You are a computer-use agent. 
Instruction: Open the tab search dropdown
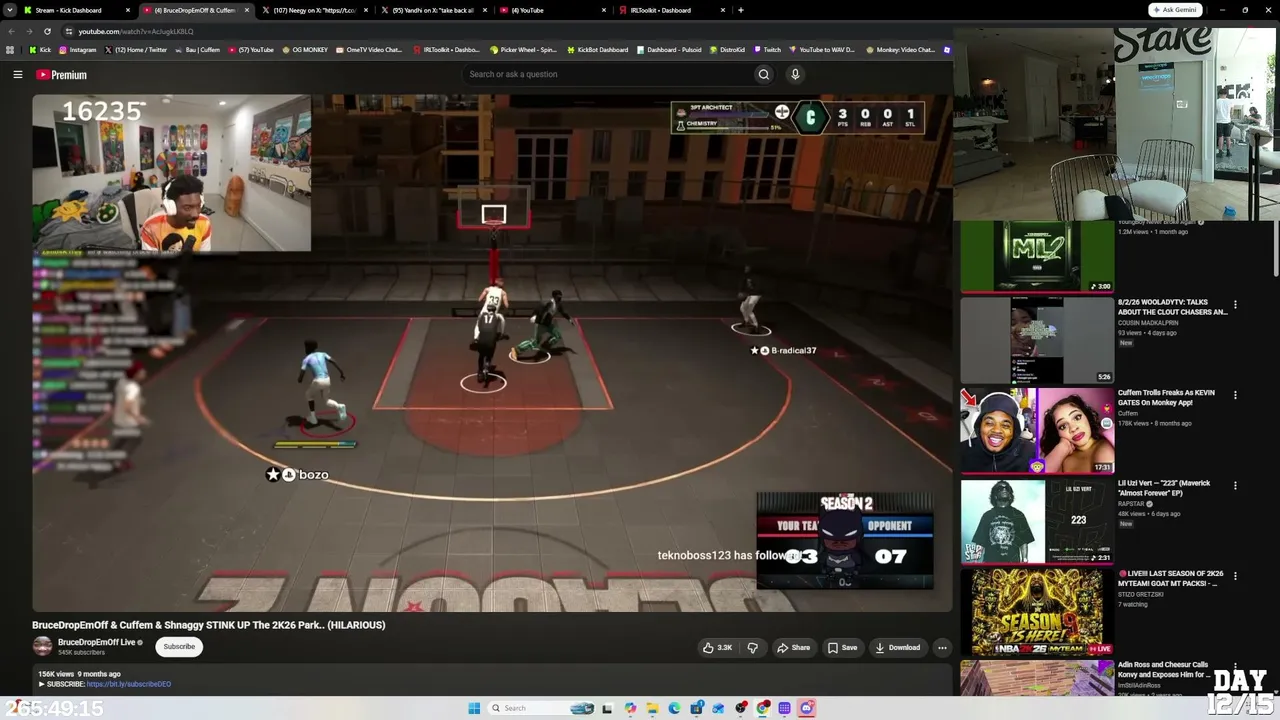coord(10,10)
